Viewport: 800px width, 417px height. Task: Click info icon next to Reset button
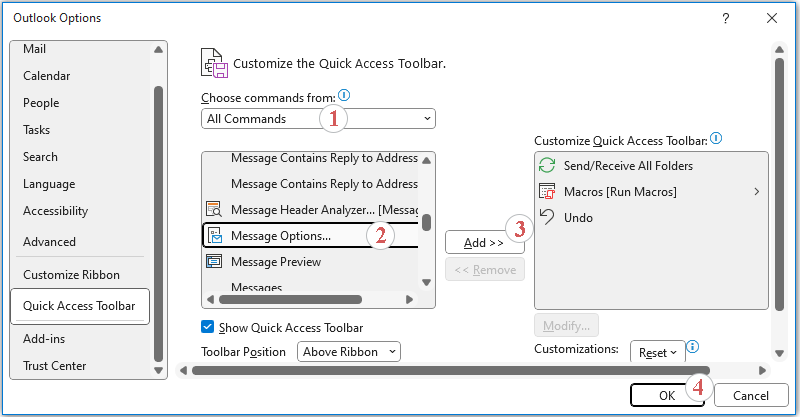click(x=692, y=347)
